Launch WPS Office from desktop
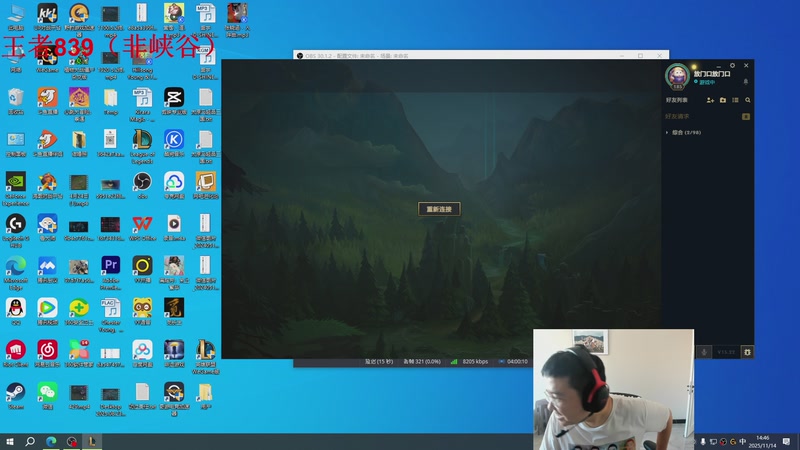The height and width of the screenshot is (450, 800). click(x=142, y=228)
